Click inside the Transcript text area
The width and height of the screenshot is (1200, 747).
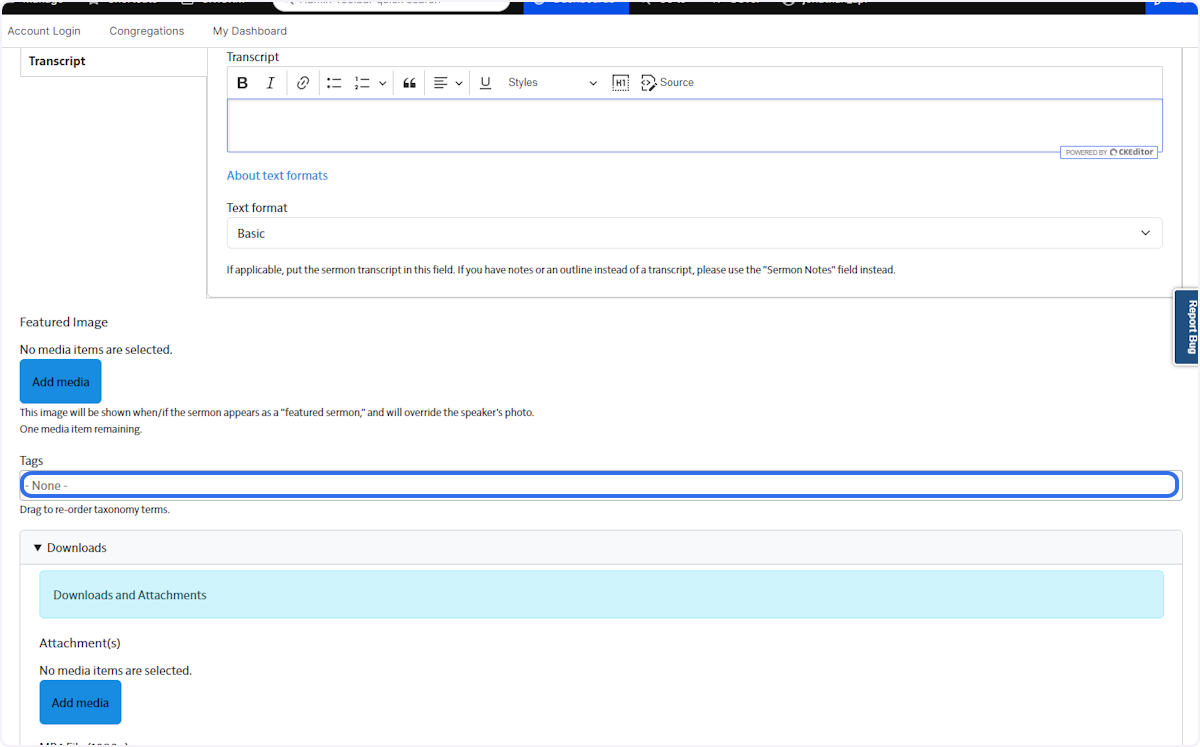click(x=694, y=125)
